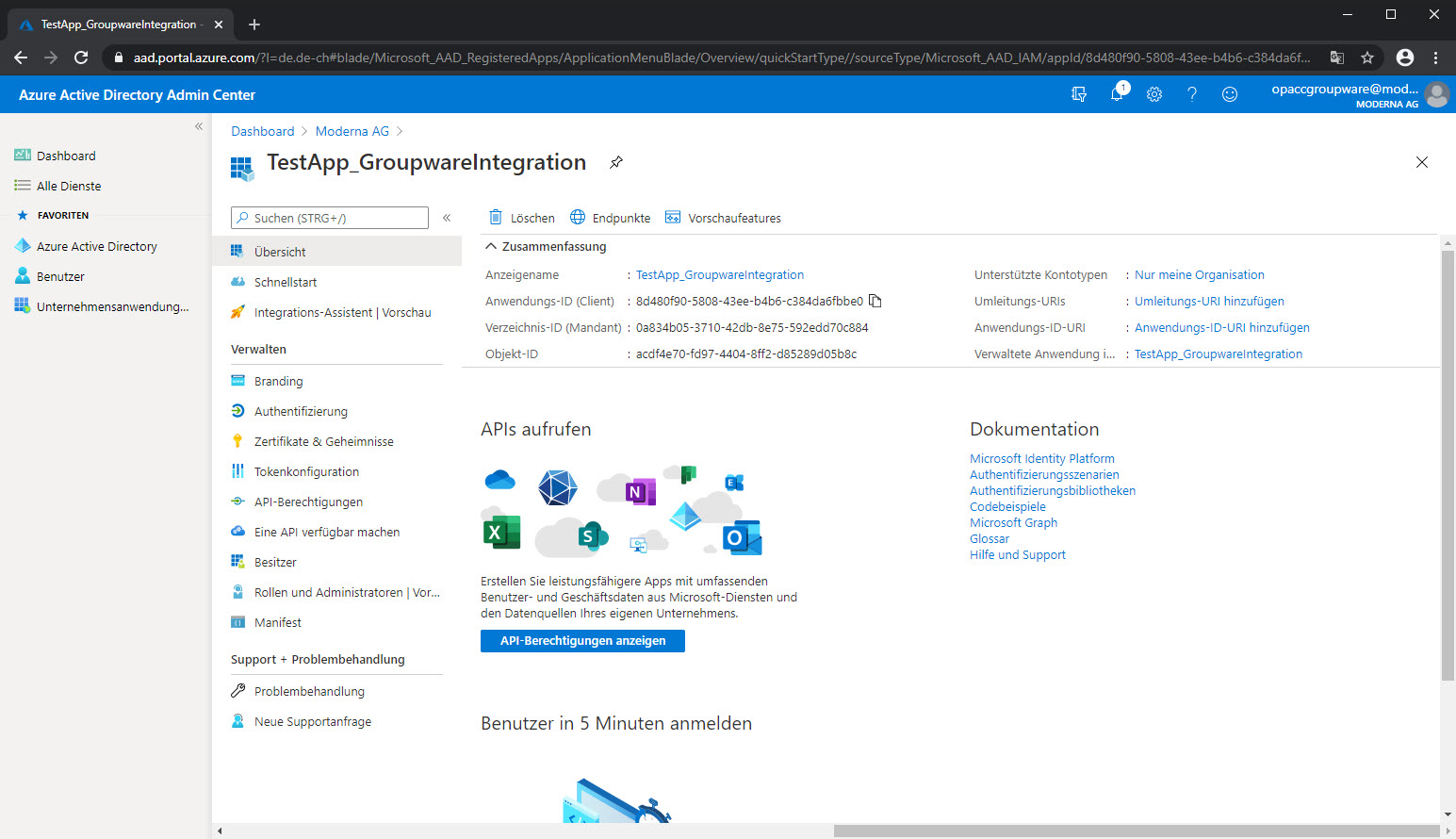The height and width of the screenshot is (839, 1456).
Task: Go to Dashboard breadcrumb link
Action: 263,131
